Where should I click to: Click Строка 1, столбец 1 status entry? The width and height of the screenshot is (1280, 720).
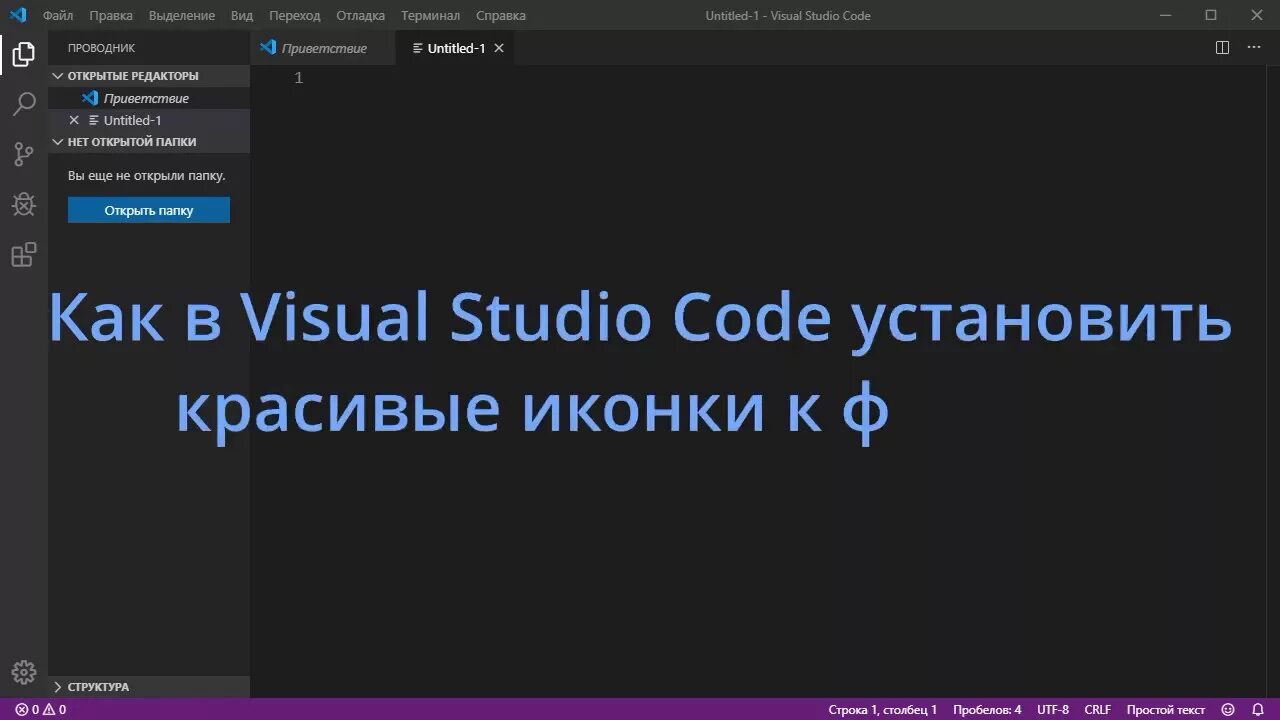tap(883, 710)
